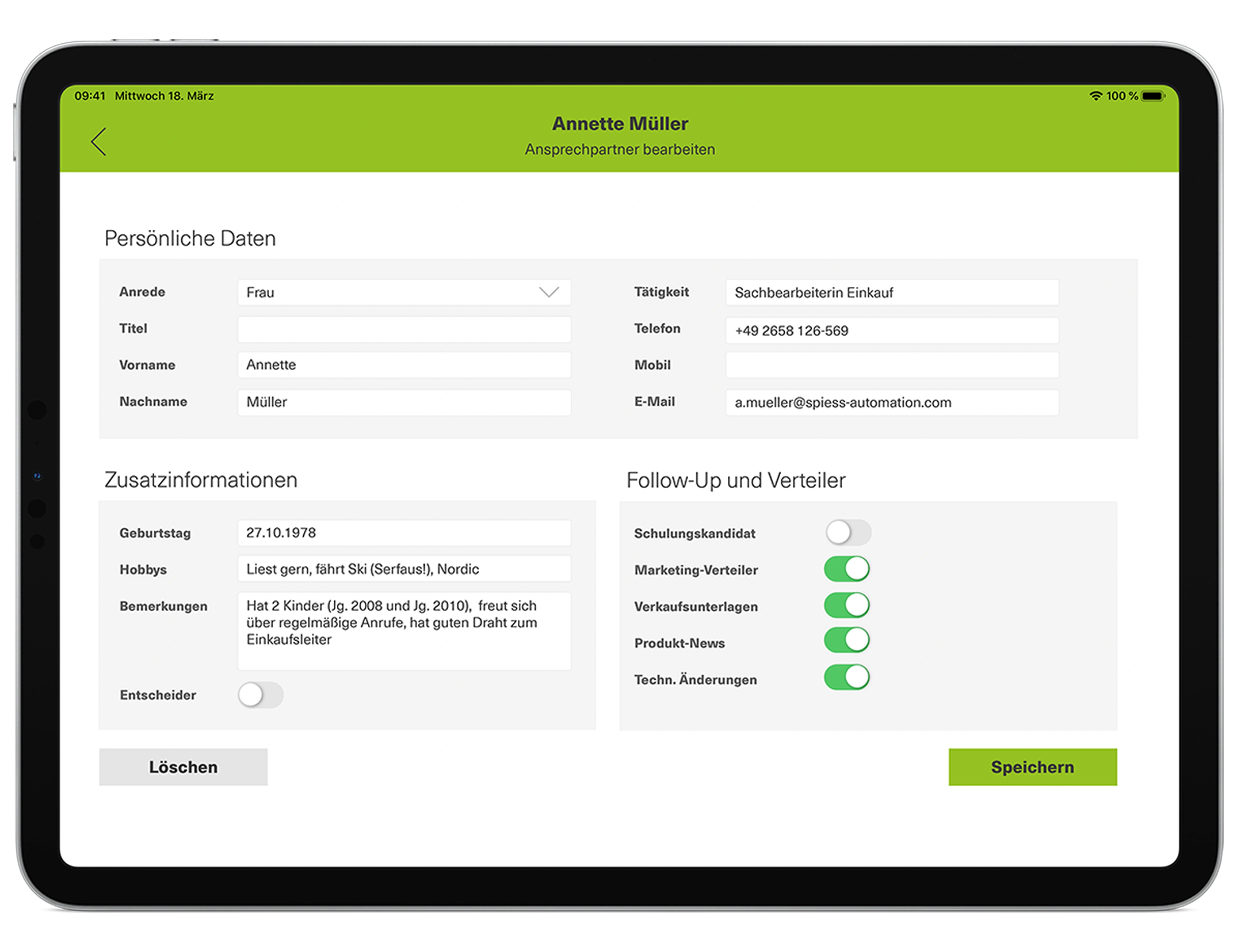
Task: Click into the empty Mobil field
Action: pyautogui.click(x=892, y=365)
